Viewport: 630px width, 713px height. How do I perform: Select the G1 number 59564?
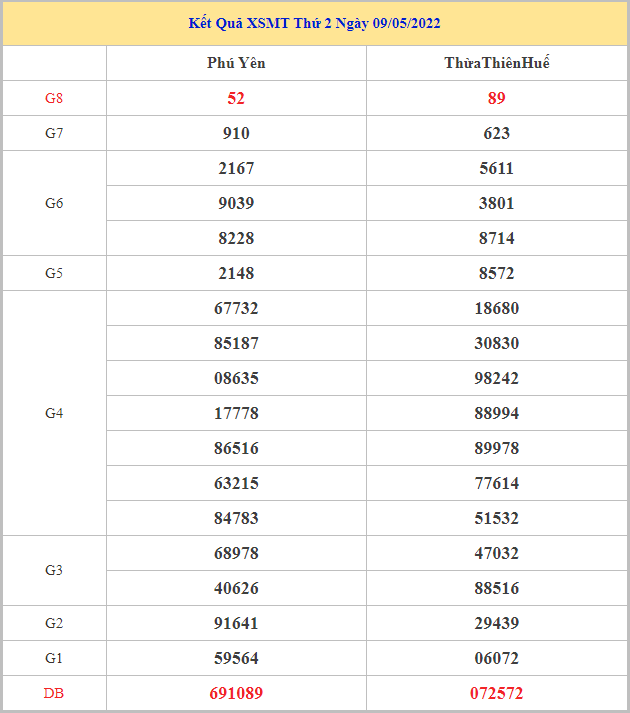coord(236,658)
